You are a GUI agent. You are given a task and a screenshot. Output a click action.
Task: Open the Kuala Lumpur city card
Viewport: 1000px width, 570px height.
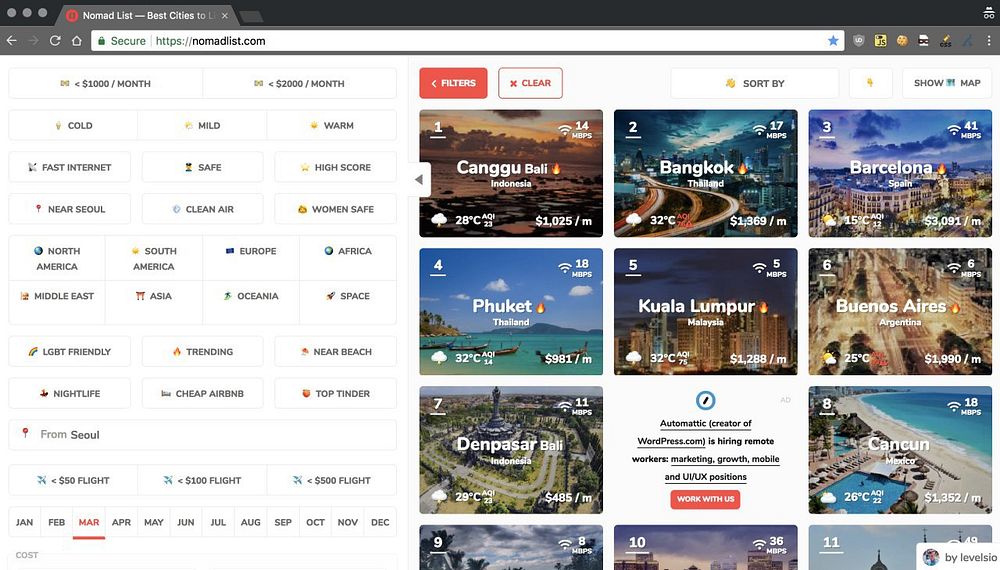pyautogui.click(x=705, y=312)
